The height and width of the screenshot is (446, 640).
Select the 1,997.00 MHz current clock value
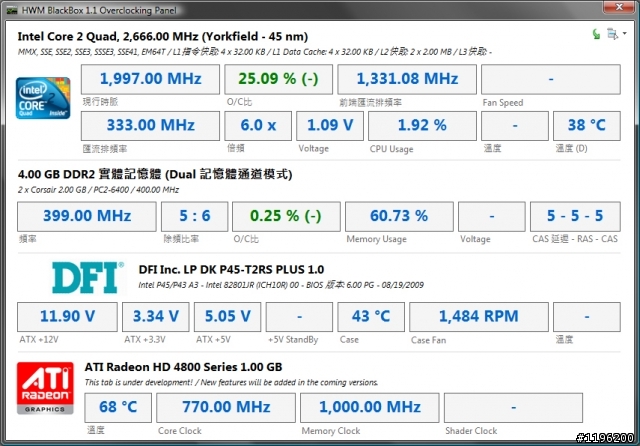pos(150,79)
